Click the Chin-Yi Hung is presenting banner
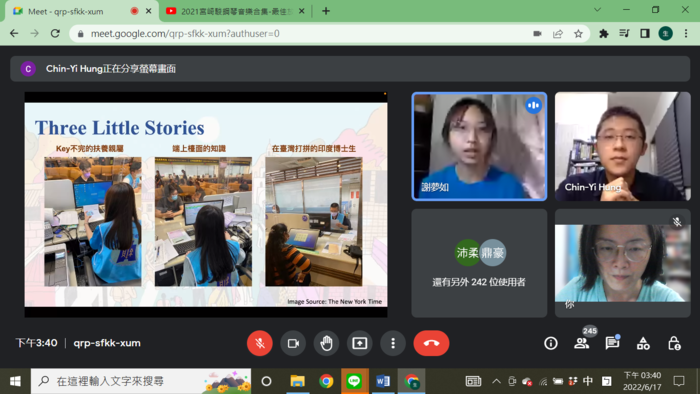The height and width of the screenshot is (394, 700). (350, 69)
